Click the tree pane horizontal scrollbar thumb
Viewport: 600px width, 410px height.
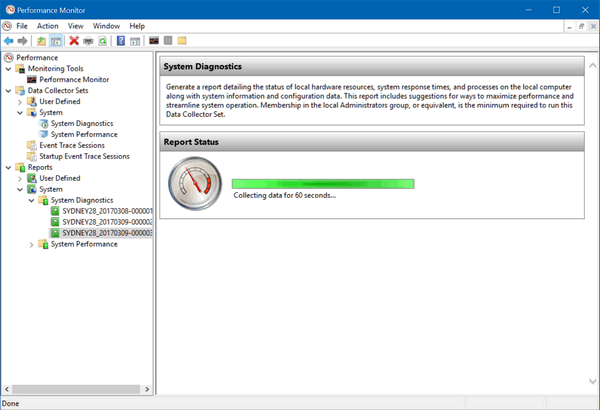(76, 389)
